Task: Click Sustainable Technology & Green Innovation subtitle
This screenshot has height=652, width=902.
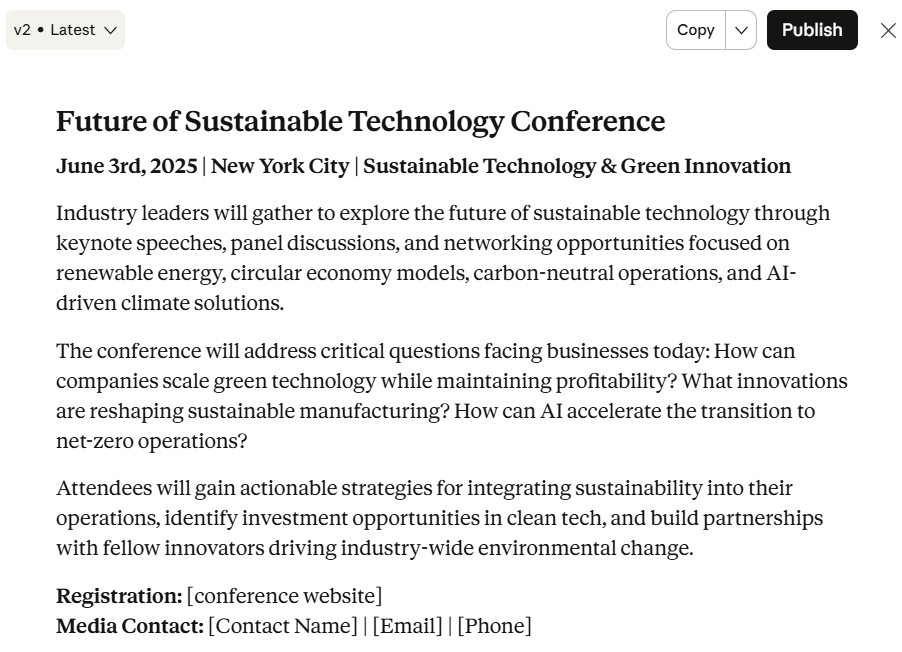Action: 576,166
